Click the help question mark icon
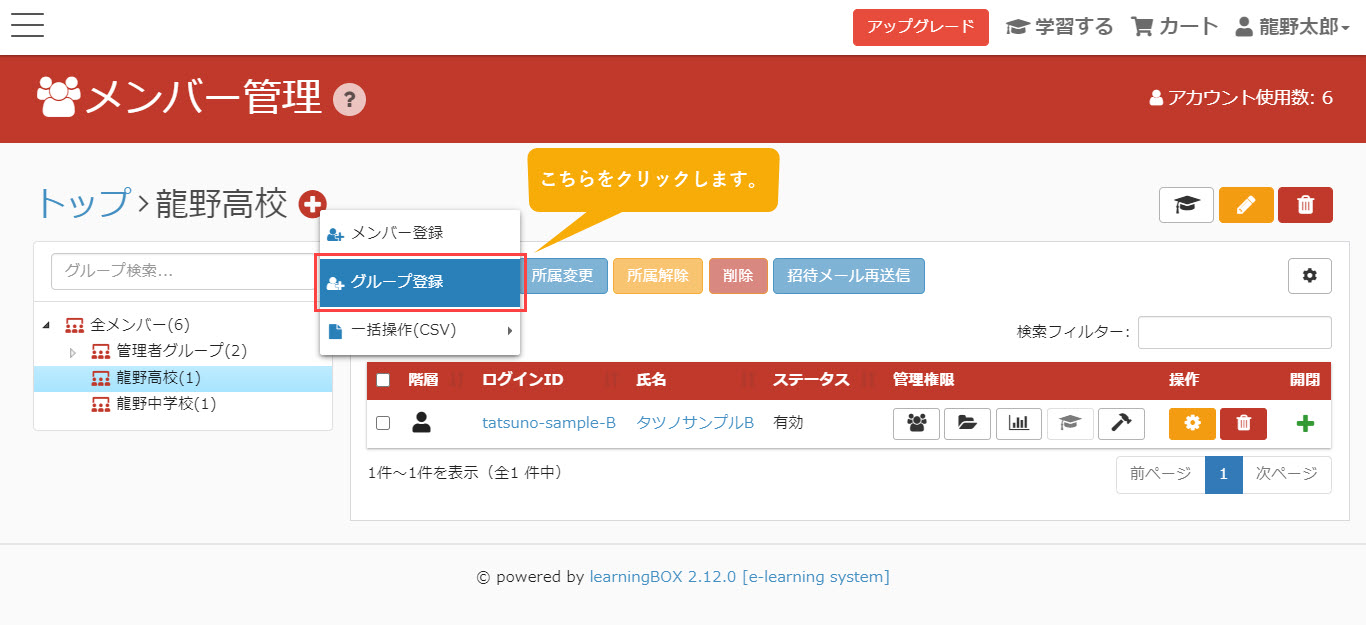 tap(349, 99)
